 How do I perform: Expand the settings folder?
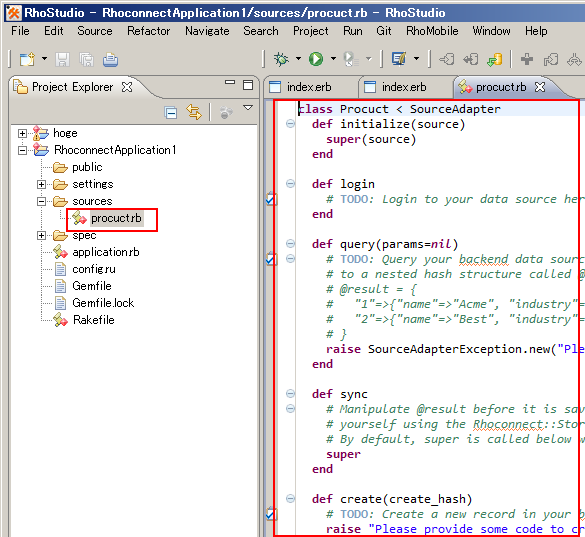tap(41, 184)
